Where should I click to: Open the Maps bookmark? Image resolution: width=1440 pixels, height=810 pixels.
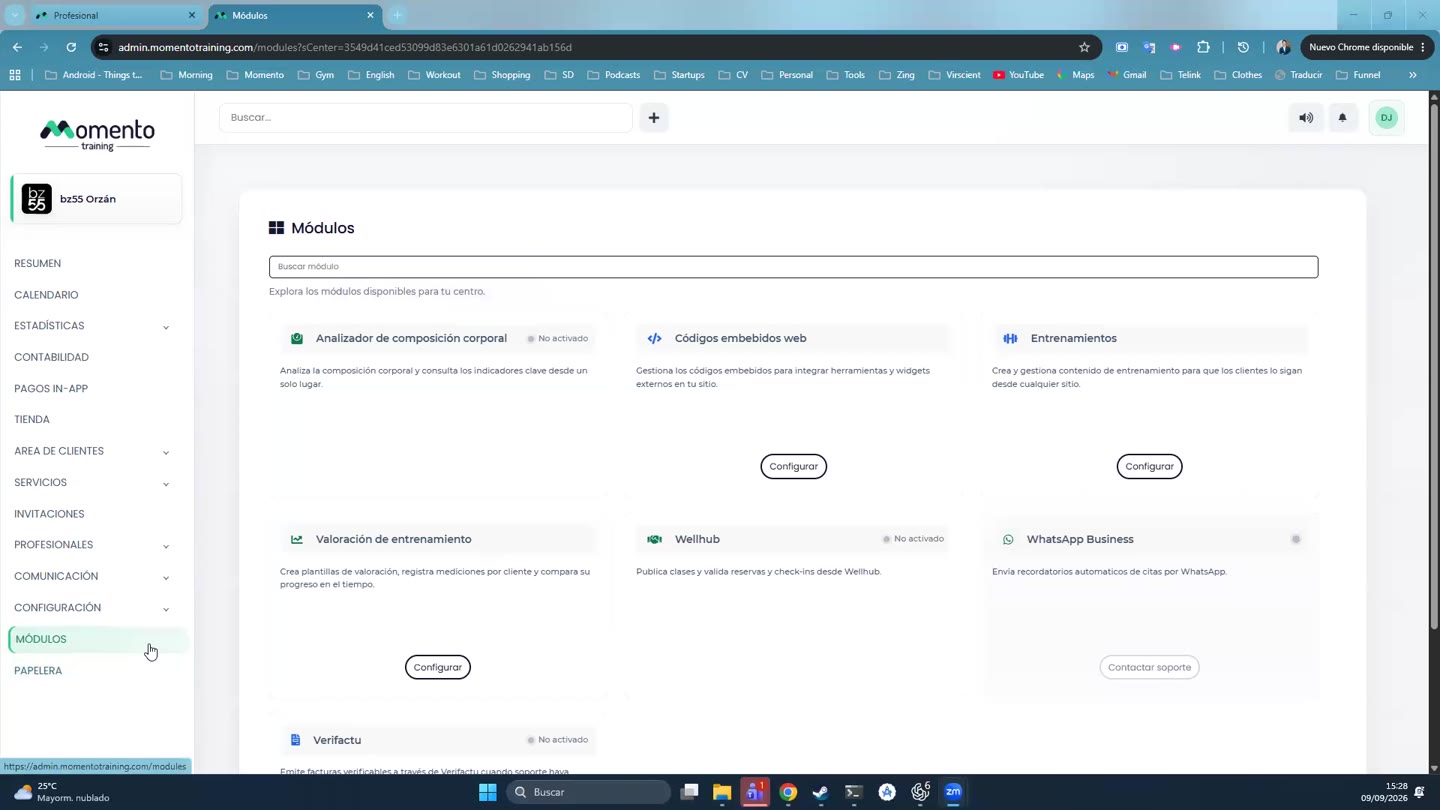point(1075,75)
